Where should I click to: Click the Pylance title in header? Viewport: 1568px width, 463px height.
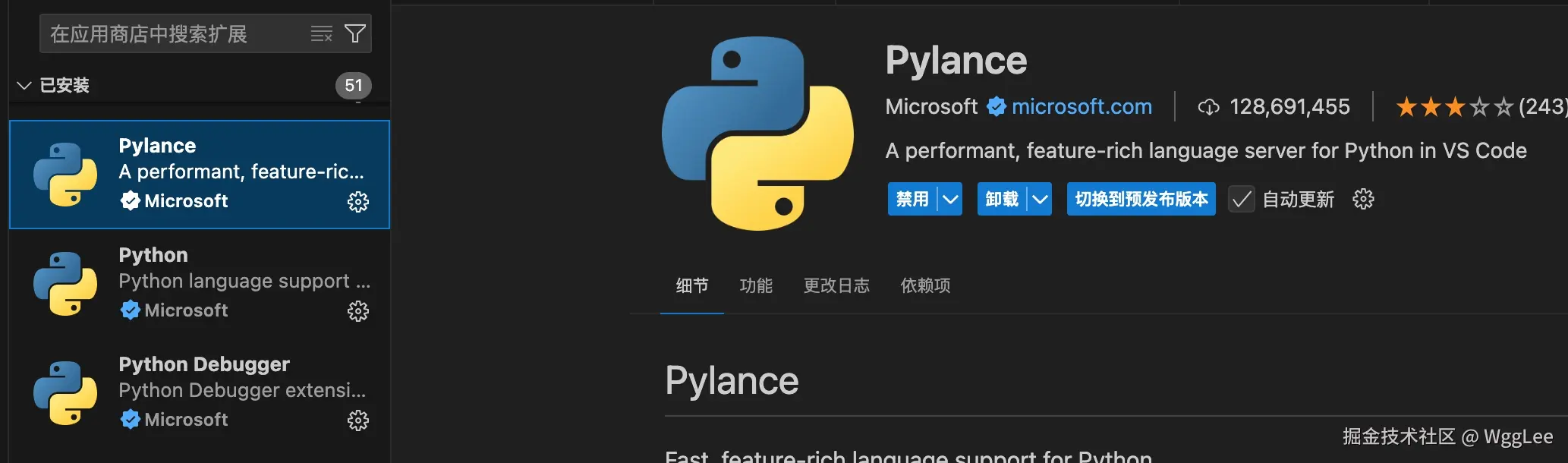coord(956,60)
